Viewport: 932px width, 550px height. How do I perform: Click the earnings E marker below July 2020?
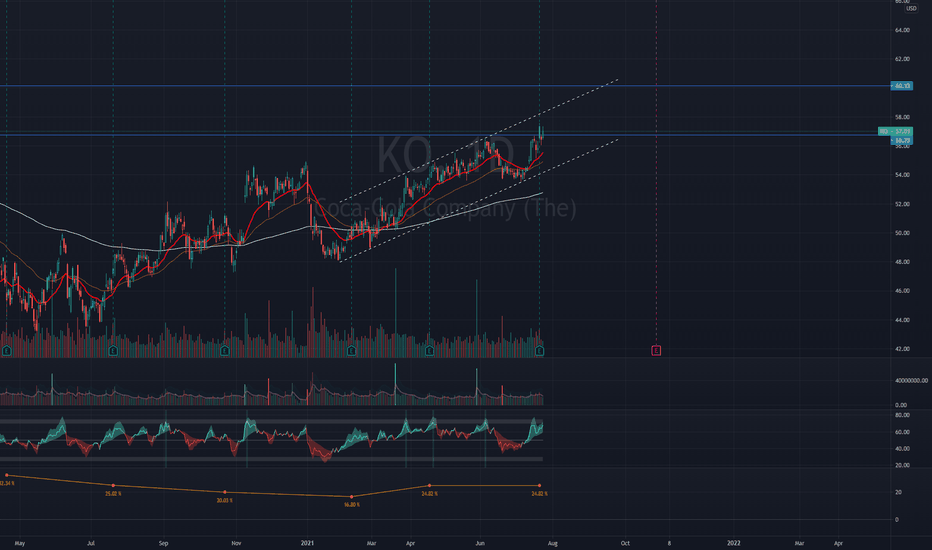click(x=113, y=351)
